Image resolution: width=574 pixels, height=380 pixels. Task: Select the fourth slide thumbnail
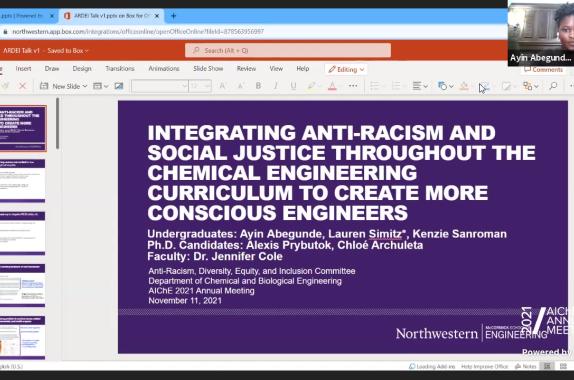pyautogui.click(x=22, y=286)
